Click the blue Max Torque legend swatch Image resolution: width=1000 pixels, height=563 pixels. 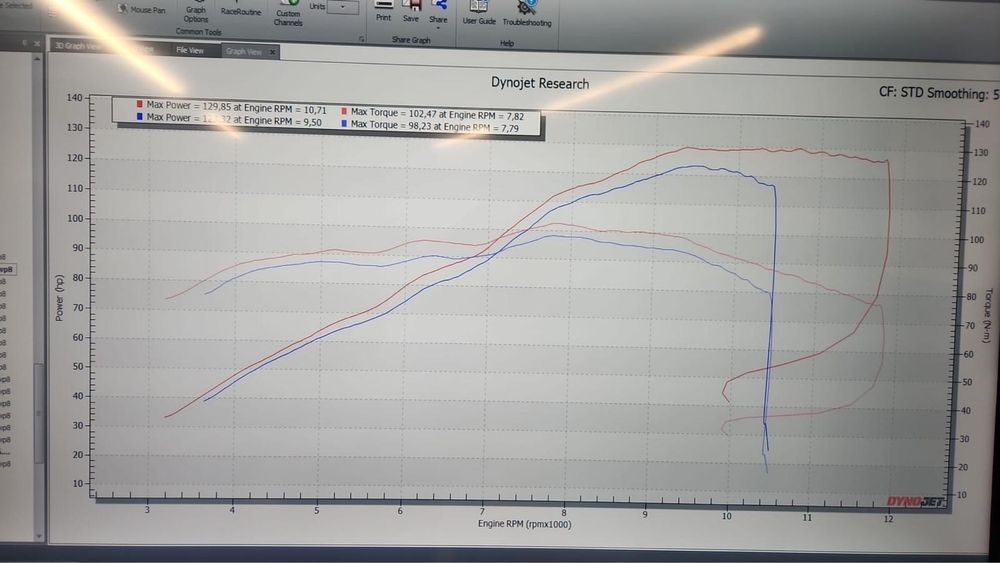point(344,123)
